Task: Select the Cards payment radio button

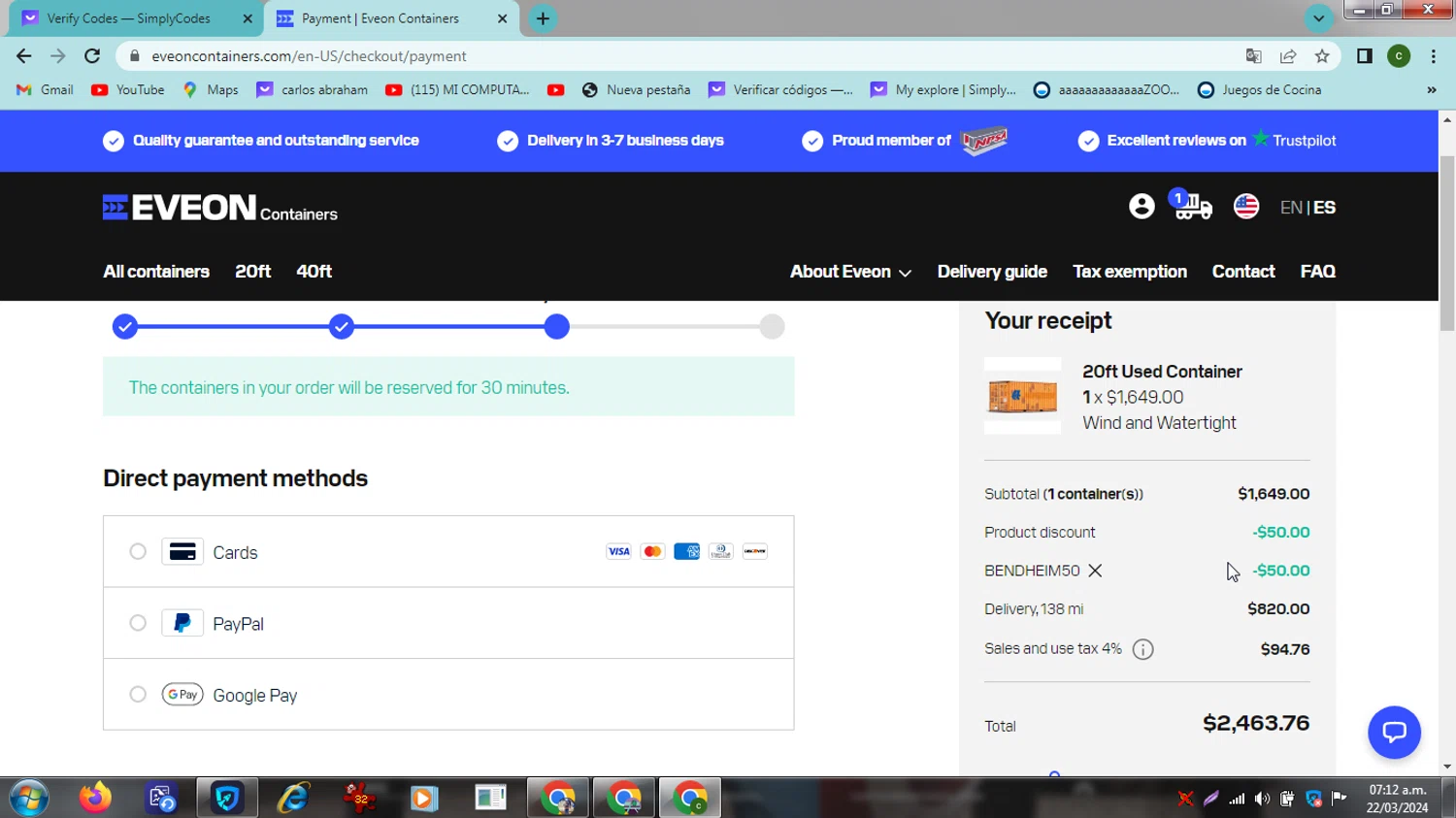Action: tap(138, 551)
